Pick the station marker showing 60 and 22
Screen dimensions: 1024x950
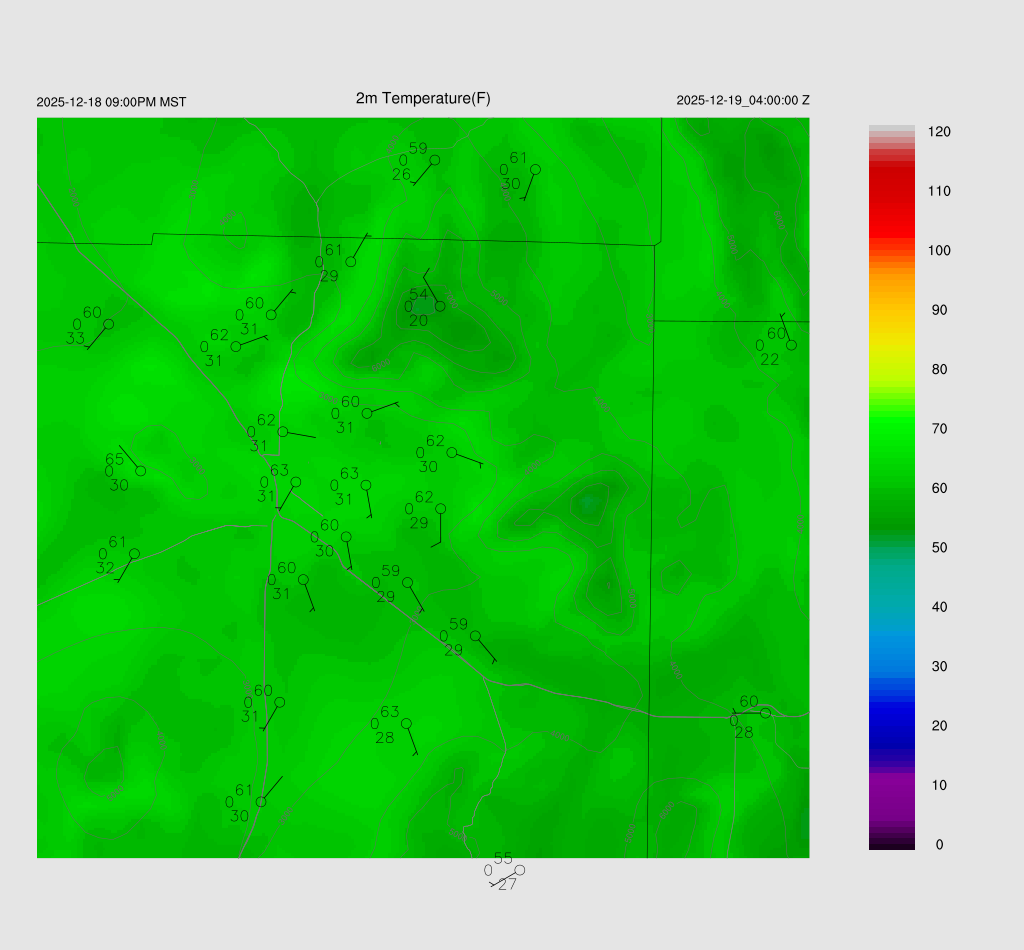click(x=791, y=345)
